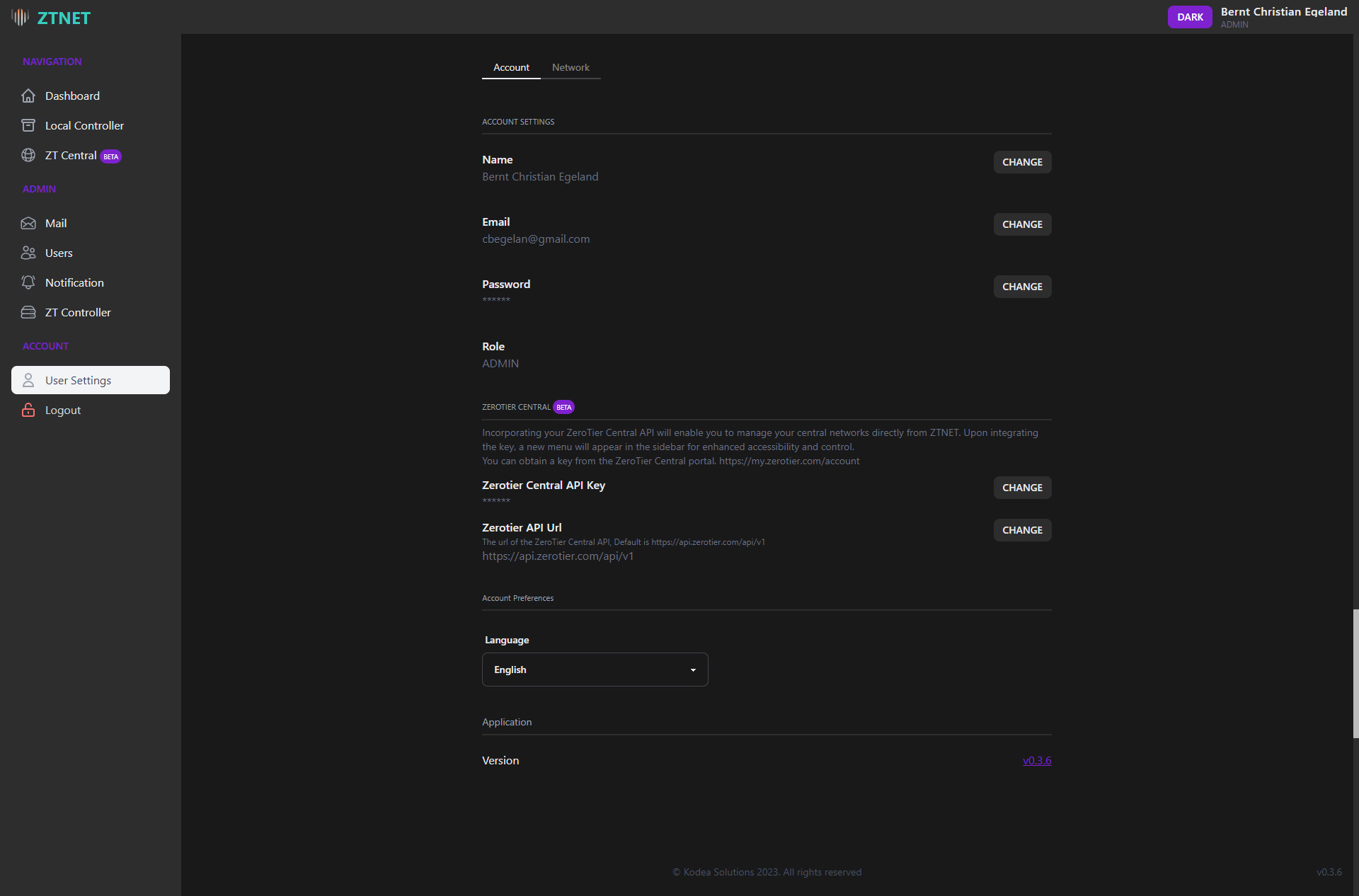The image size is (1359, 896).
Task: Open User Settings in sidebar
Action: pyautogui.click(x=91, y=380)
